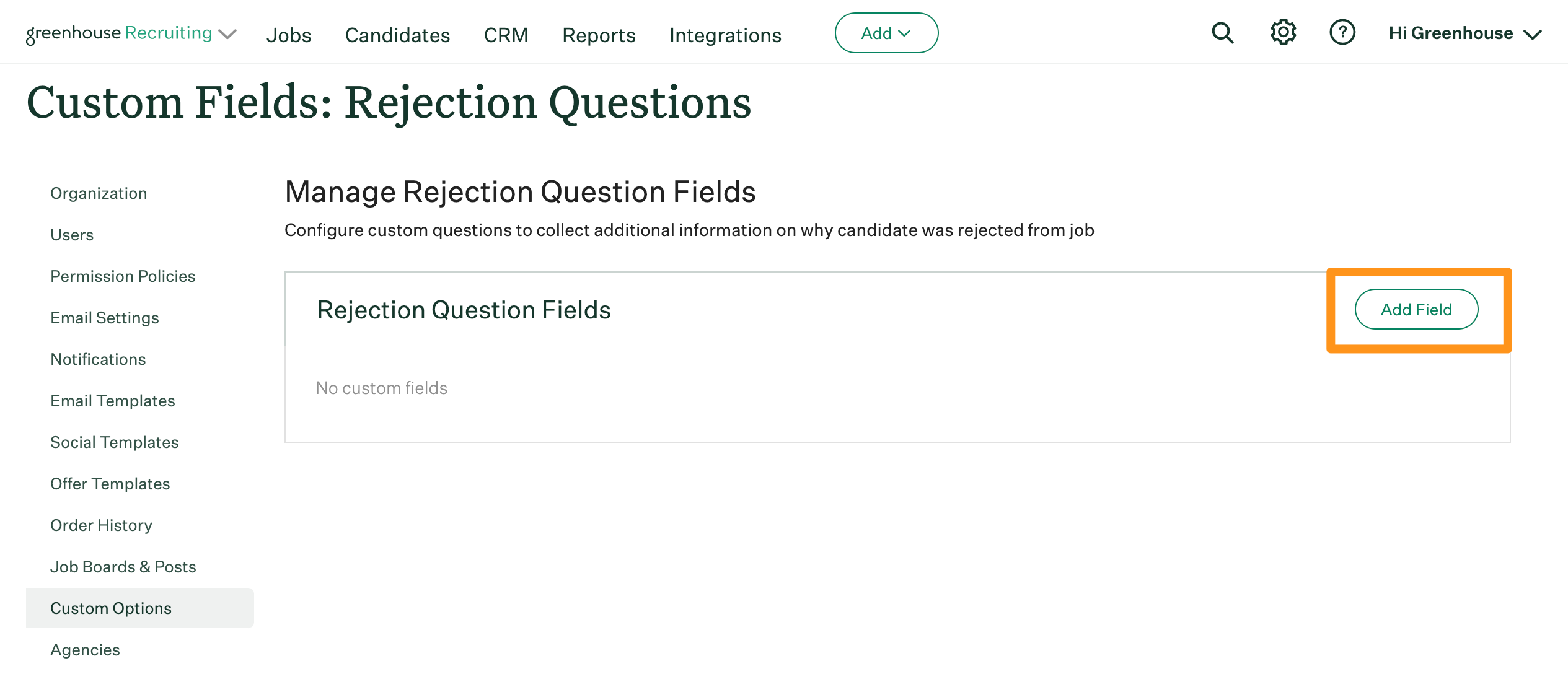Open the settings gear icon

tap(1282, 33)
